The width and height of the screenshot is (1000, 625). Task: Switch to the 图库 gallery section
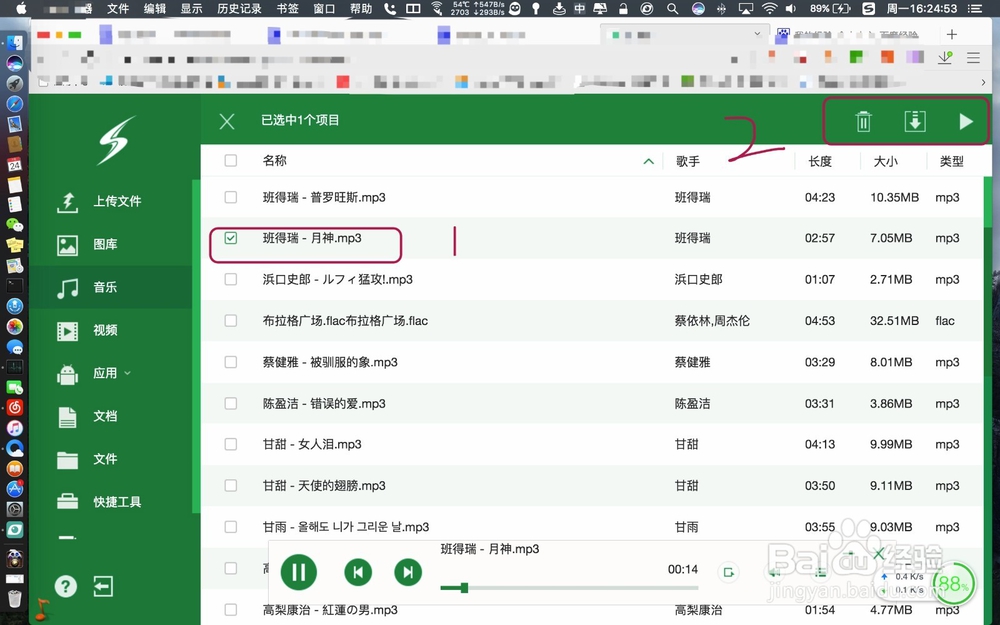pyautogui.click(x=103, y=243)
